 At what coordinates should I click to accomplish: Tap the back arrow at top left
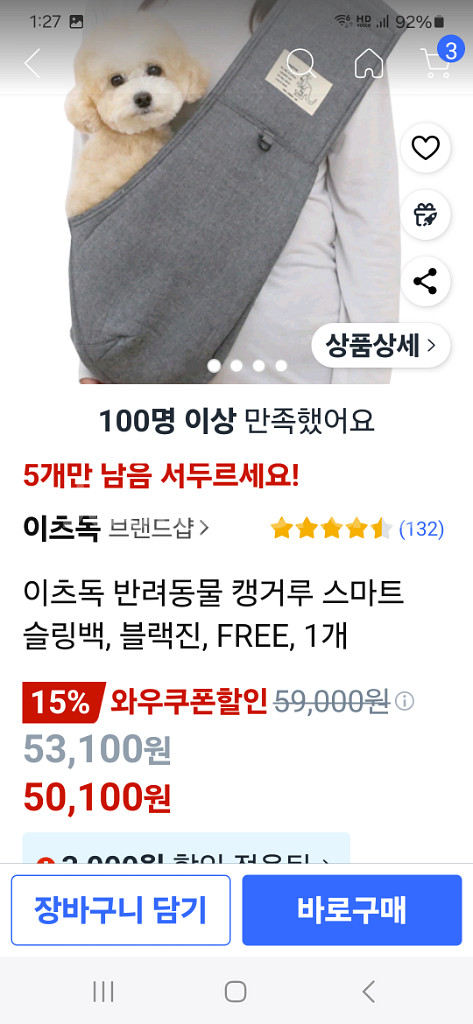click(x=32, y=63)
